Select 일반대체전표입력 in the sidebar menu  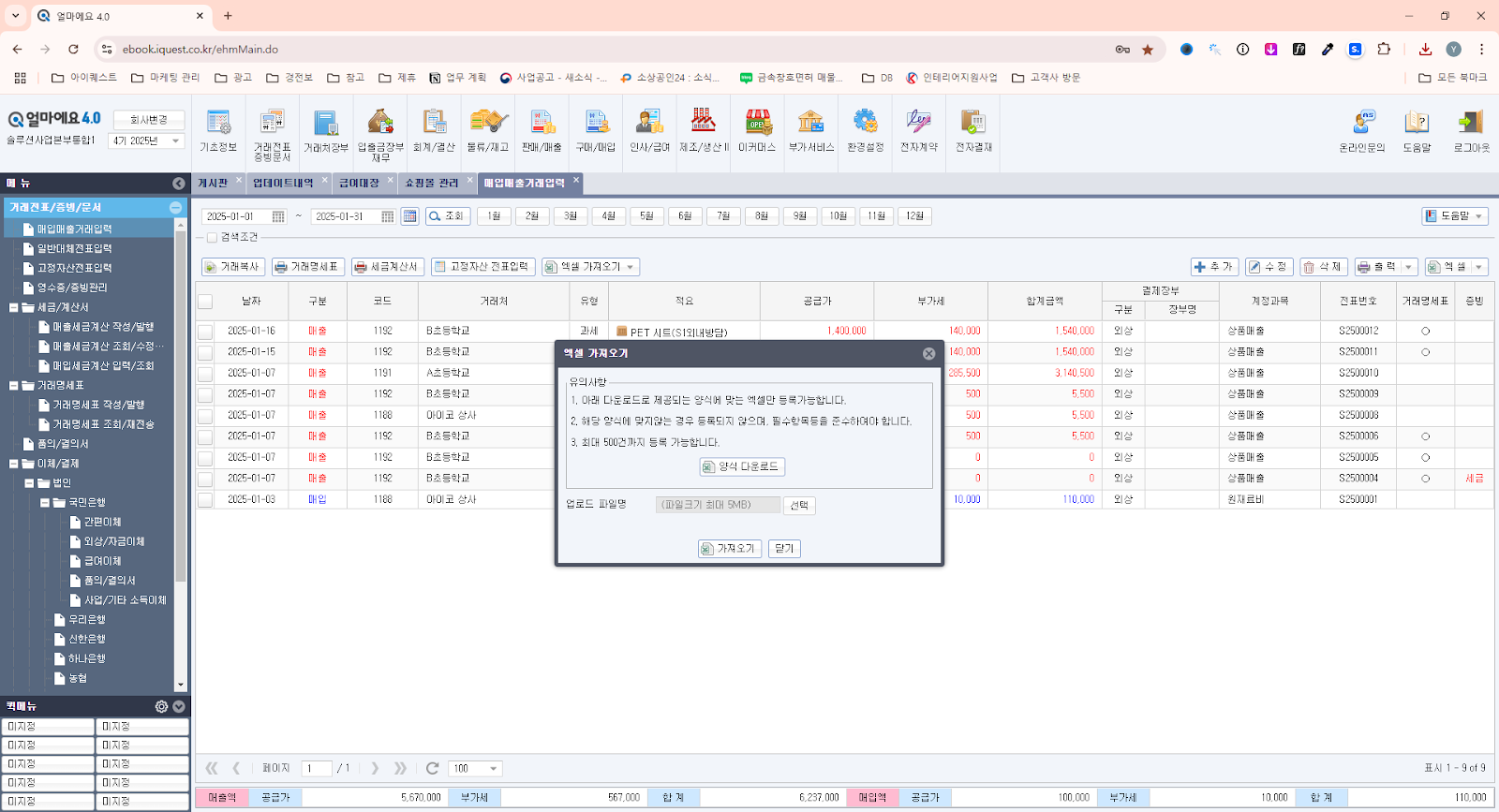click(74, 248)
